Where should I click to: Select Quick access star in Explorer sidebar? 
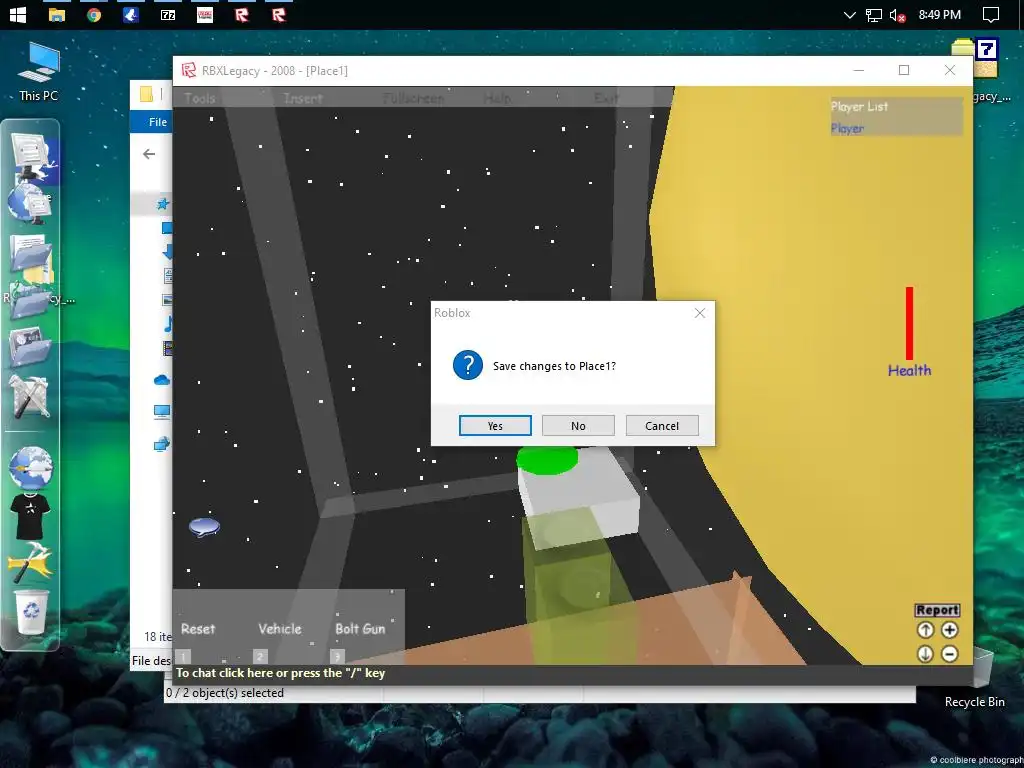pyautogui.click(x=163, y=204)
